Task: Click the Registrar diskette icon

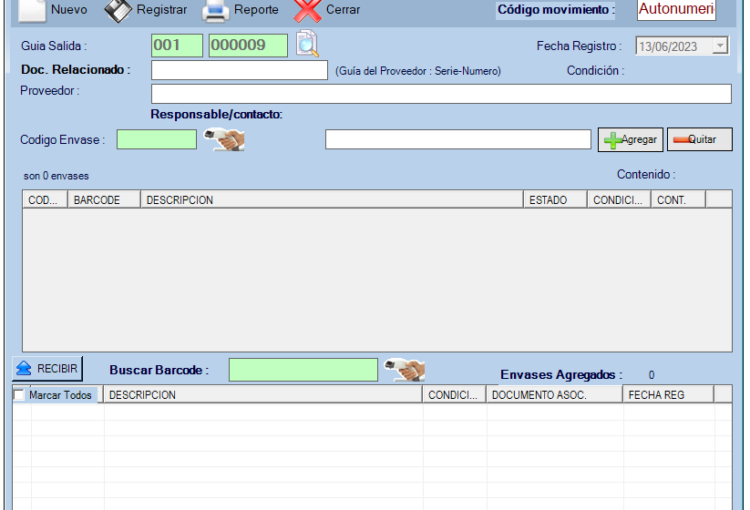Action: (119, 10)
